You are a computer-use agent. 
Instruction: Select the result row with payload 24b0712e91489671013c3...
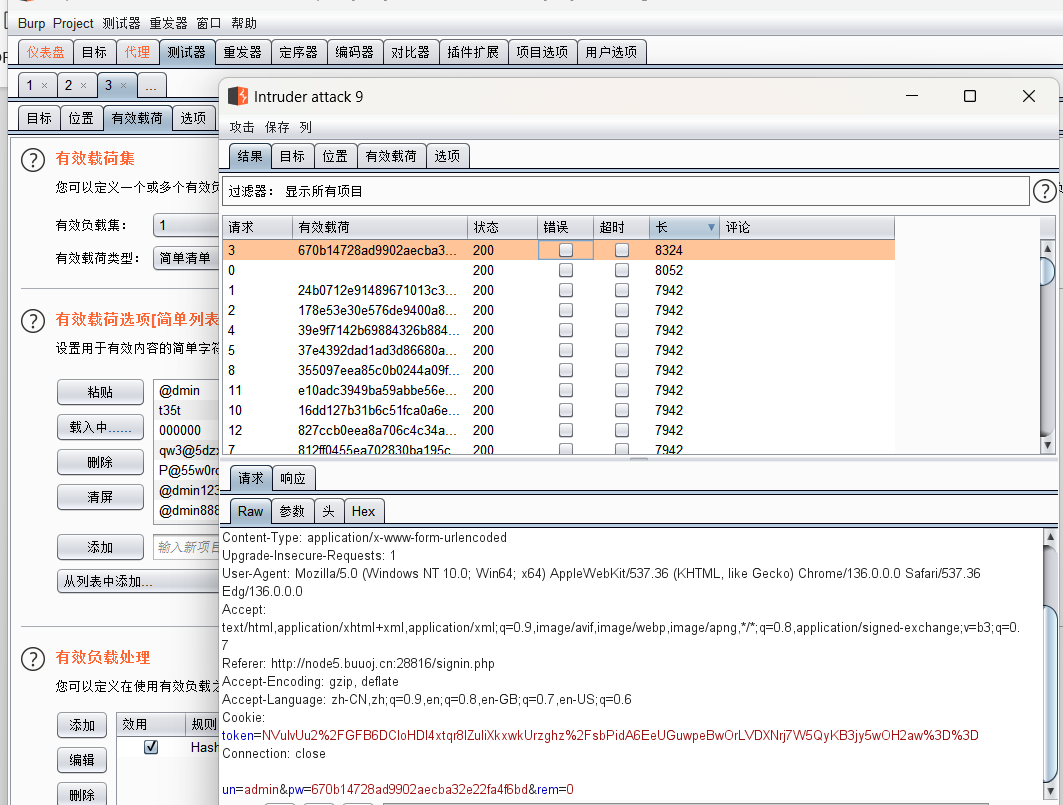(559, 290)
